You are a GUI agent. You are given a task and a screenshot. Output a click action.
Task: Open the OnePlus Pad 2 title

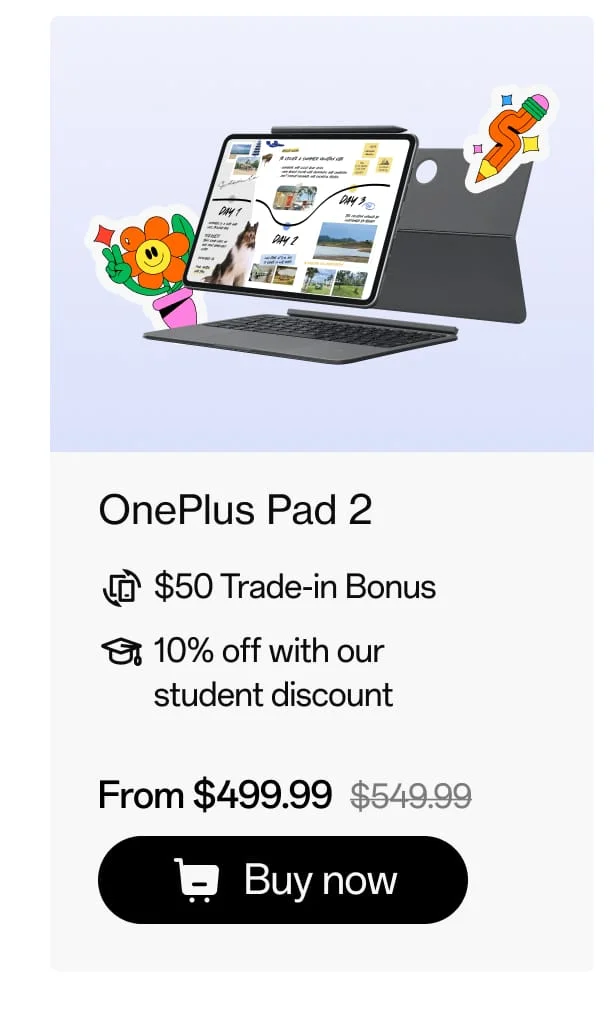tap(236, 510)
